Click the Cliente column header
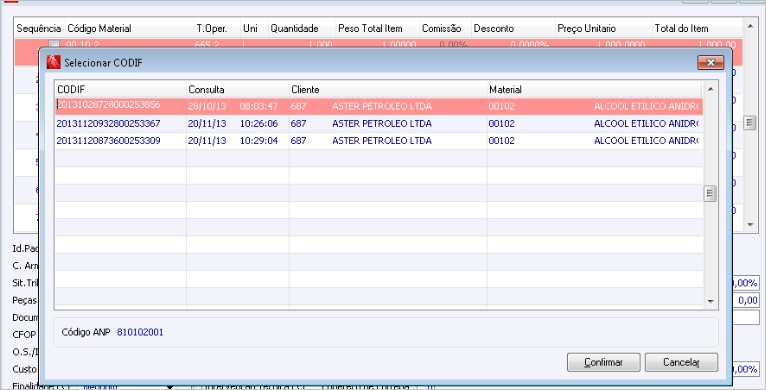 coord(388,89)
